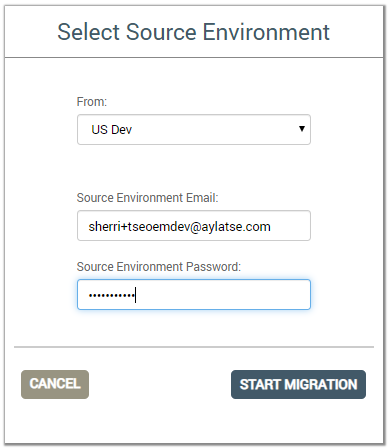Click the horizontal divider above the buttons
Screen dimensions: 389x448
194,347
